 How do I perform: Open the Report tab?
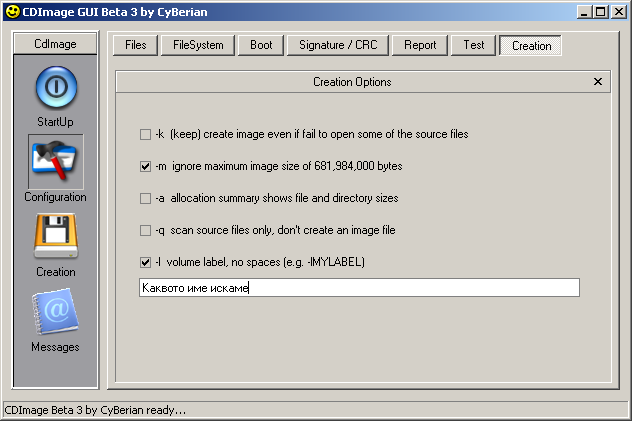pyautogui.click(x=420, y=45)
